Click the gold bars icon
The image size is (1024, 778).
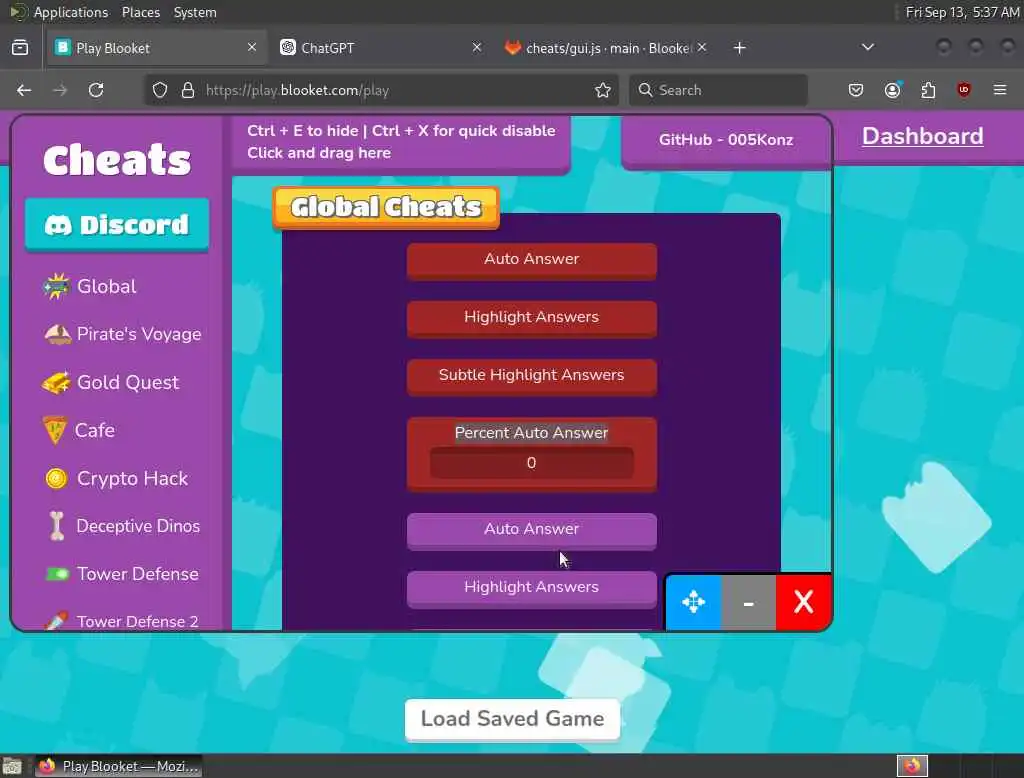pos(56,382)
